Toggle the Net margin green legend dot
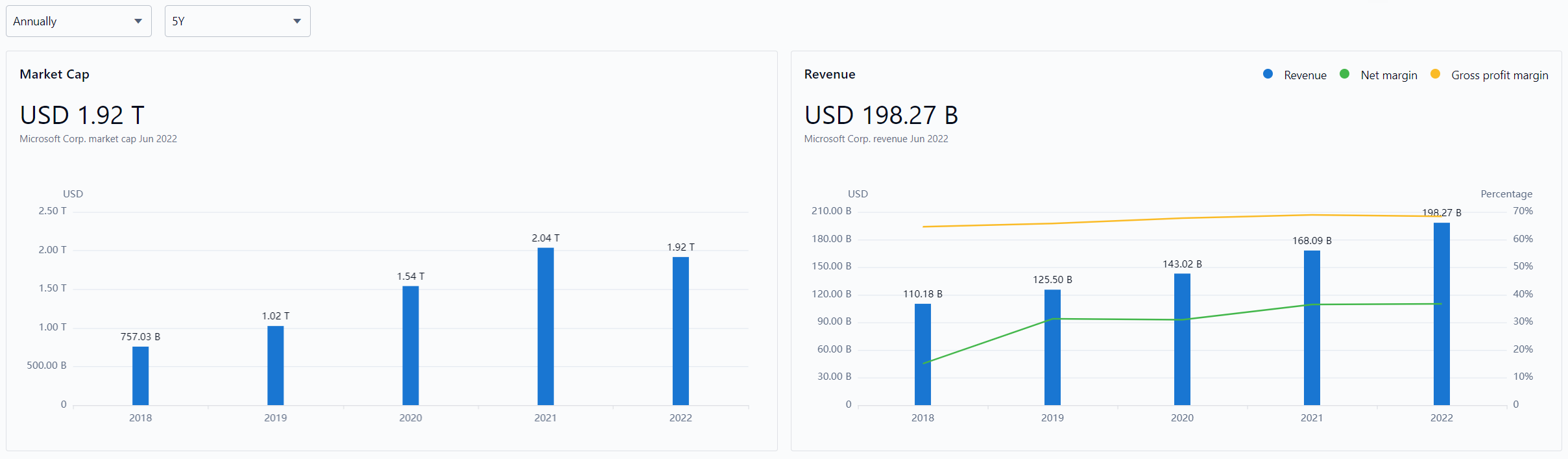The width and height of the screenshot is (1568, 459). [1344, 75]
